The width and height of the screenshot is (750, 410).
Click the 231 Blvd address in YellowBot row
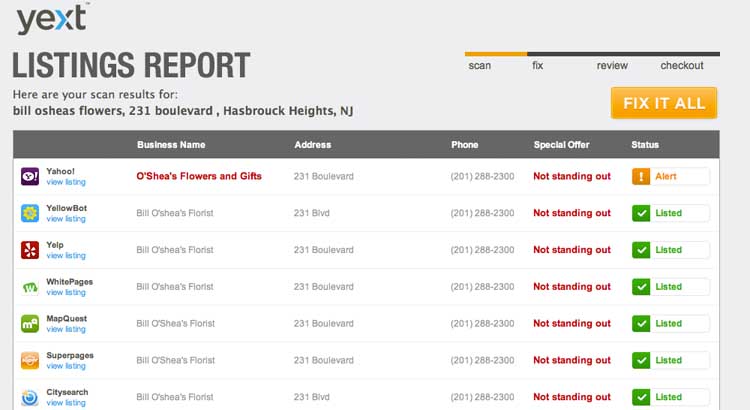311,213
